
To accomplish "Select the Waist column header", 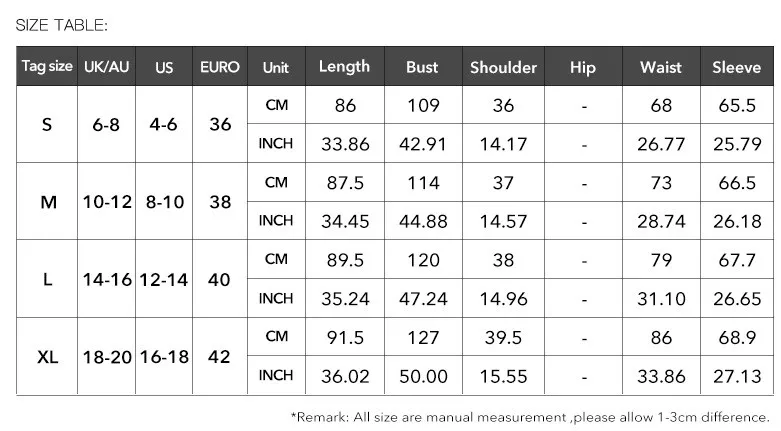I will tap(660, 67).
